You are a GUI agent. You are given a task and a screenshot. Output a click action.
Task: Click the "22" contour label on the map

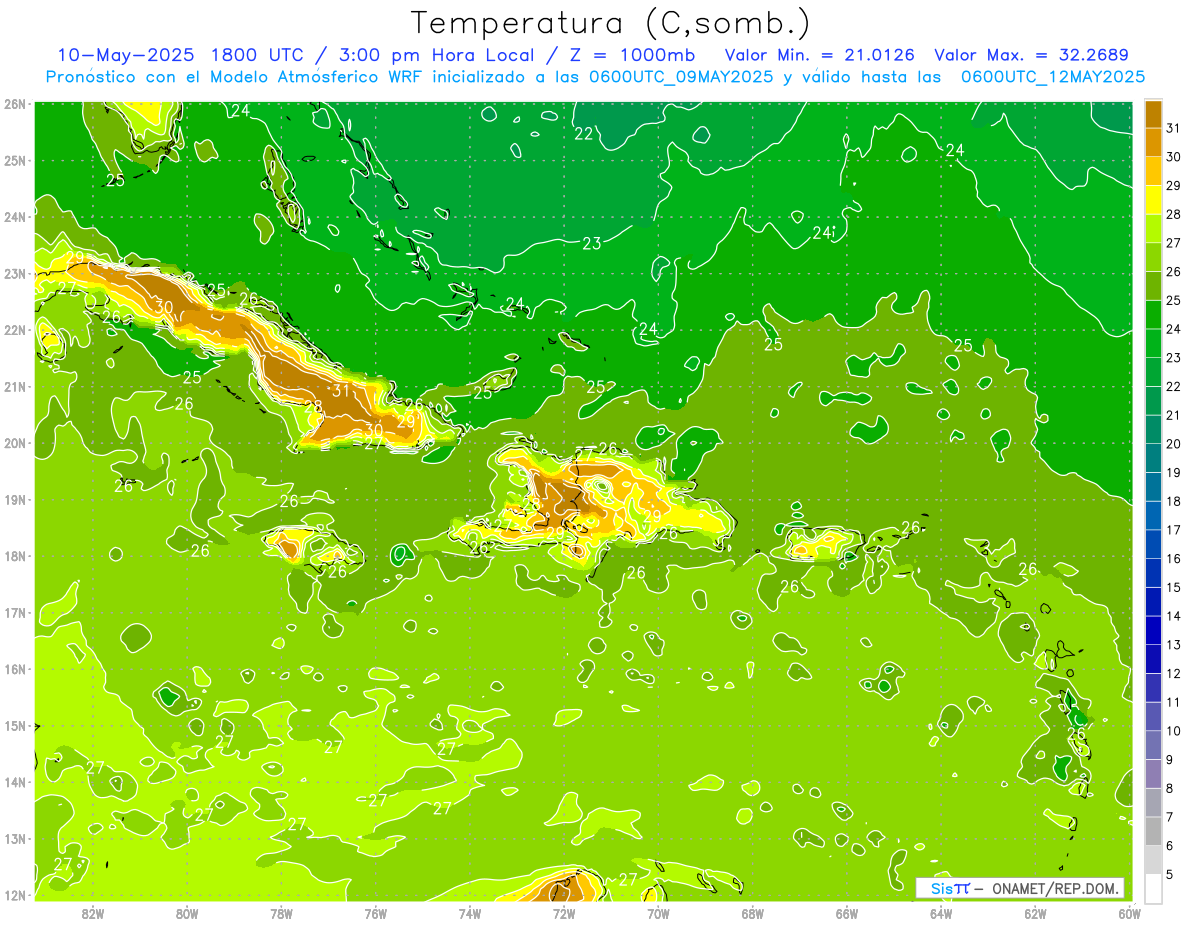[x=584, y=134]
